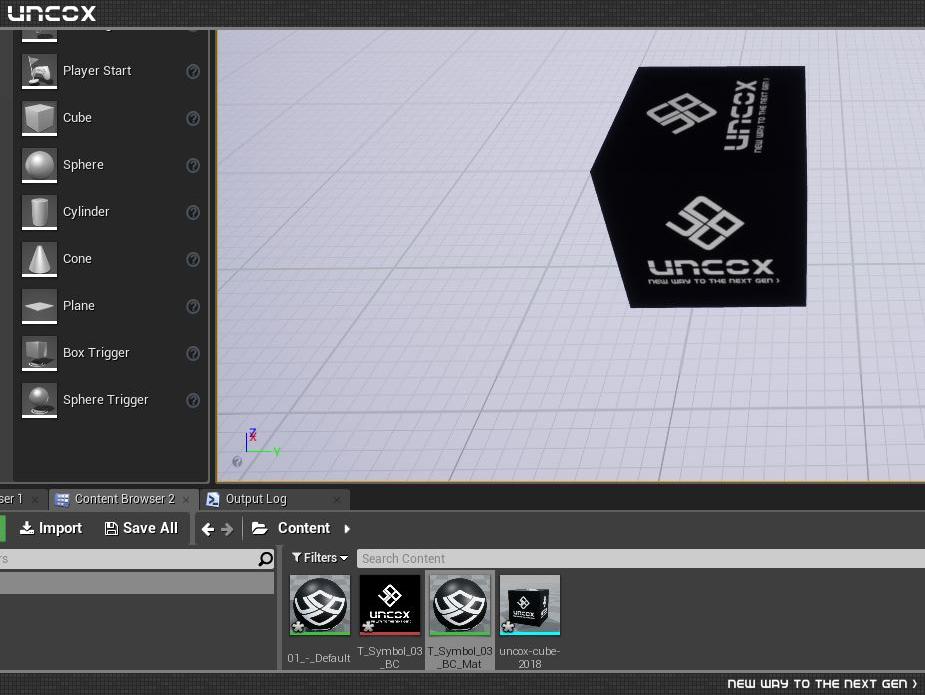Screen dimensions: 925x695
Task: Open help for Cone
Action: click(x=193, y=260)
